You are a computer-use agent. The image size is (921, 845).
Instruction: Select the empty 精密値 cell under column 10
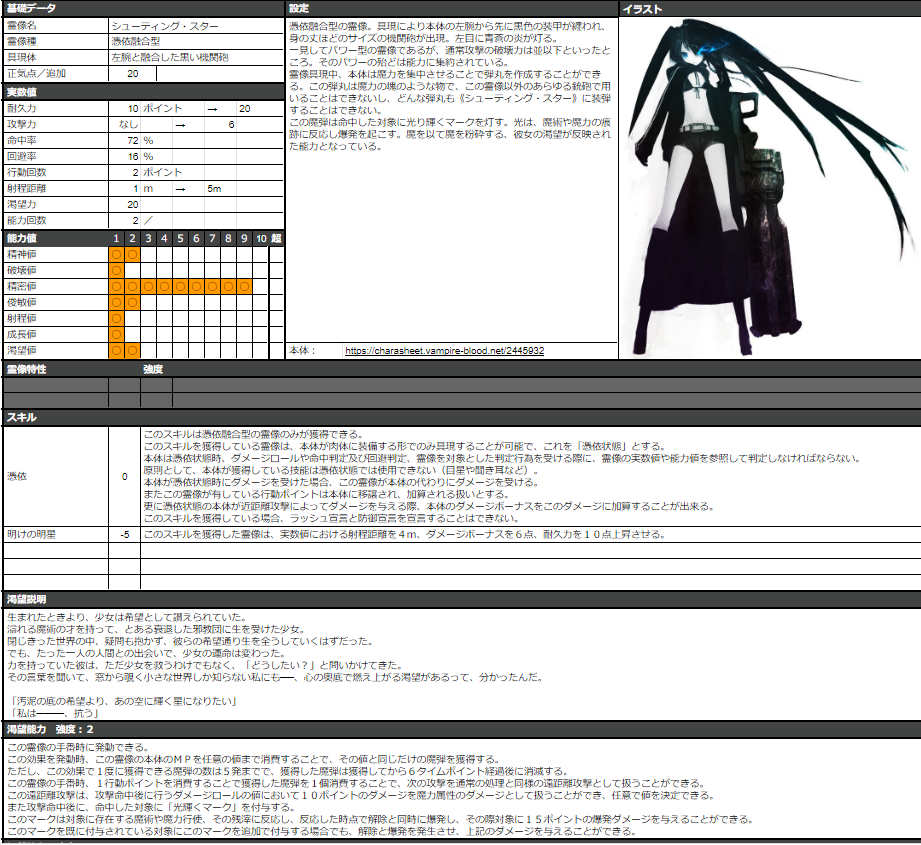point(261,287)
